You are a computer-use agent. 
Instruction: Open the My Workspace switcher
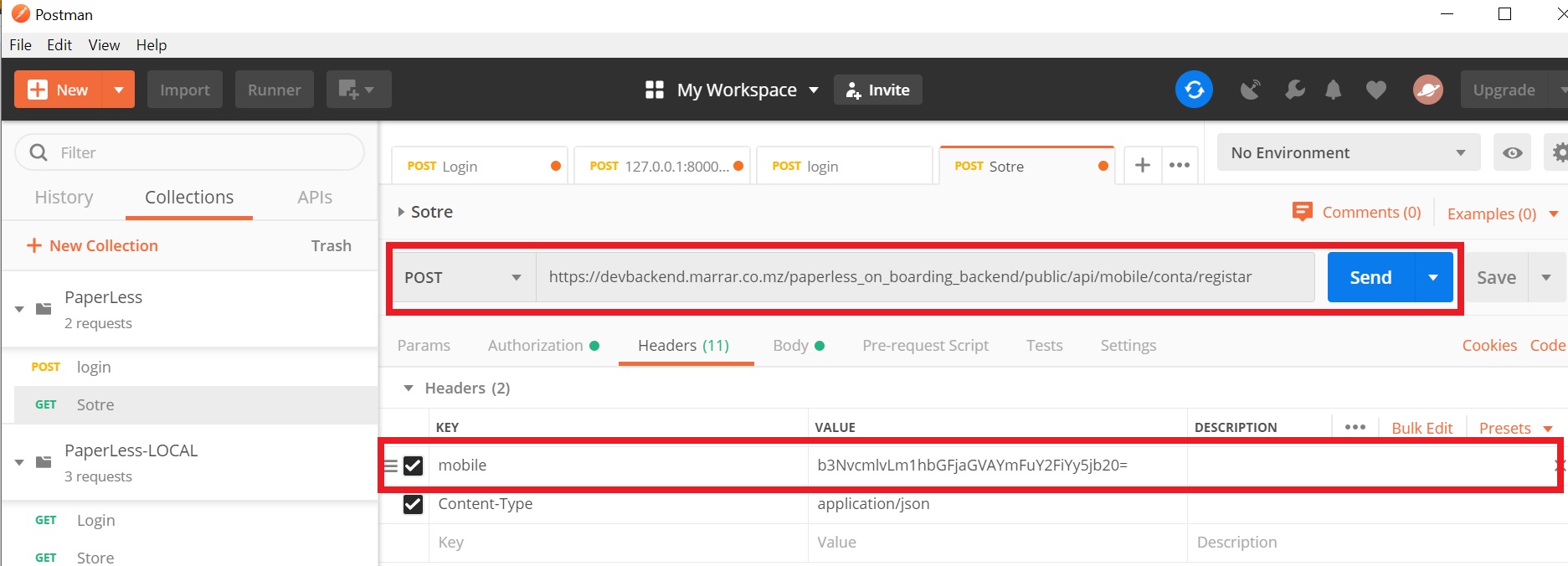pos(732,90)
